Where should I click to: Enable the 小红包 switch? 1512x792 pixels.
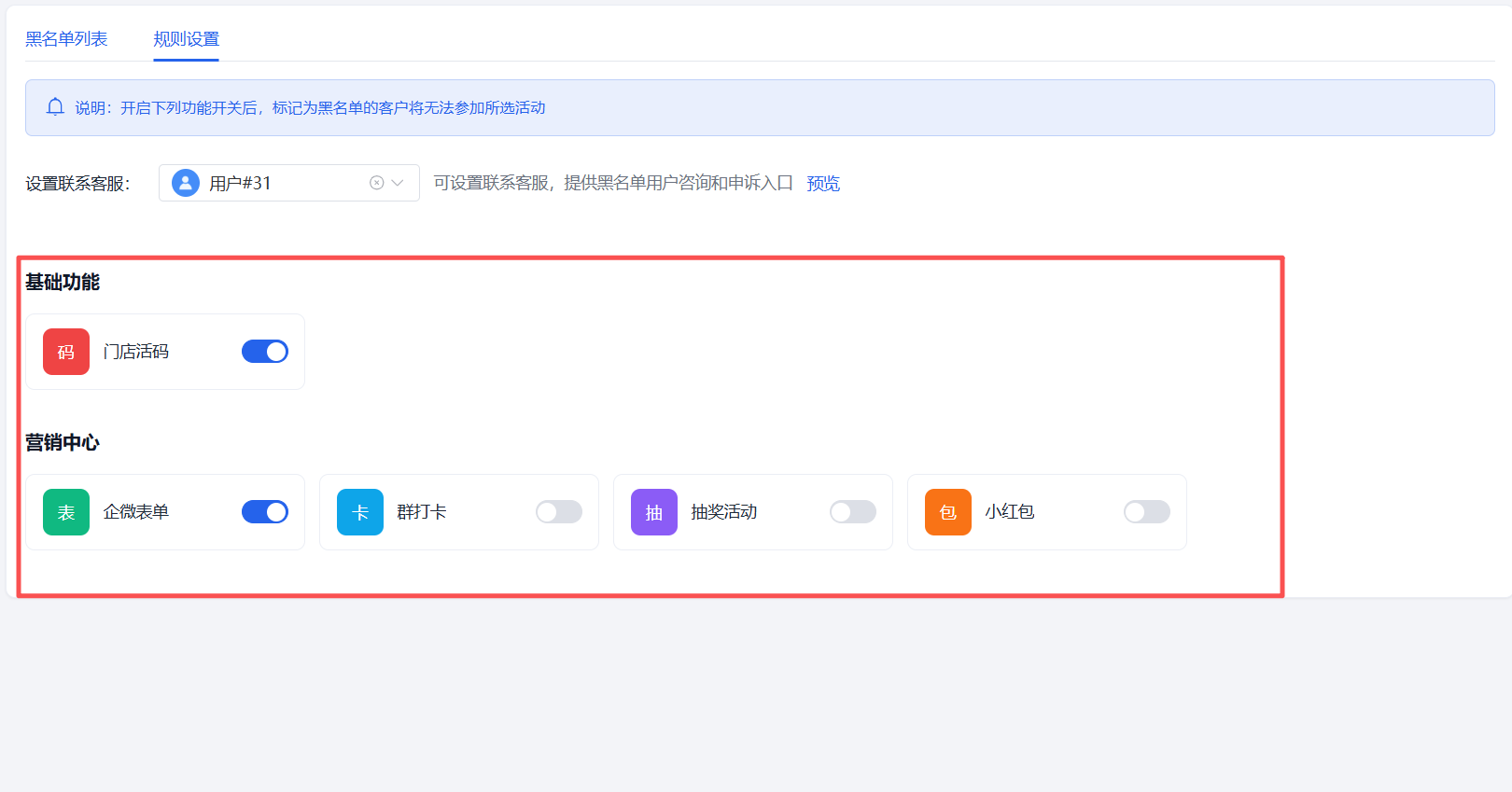[1147, 512]
